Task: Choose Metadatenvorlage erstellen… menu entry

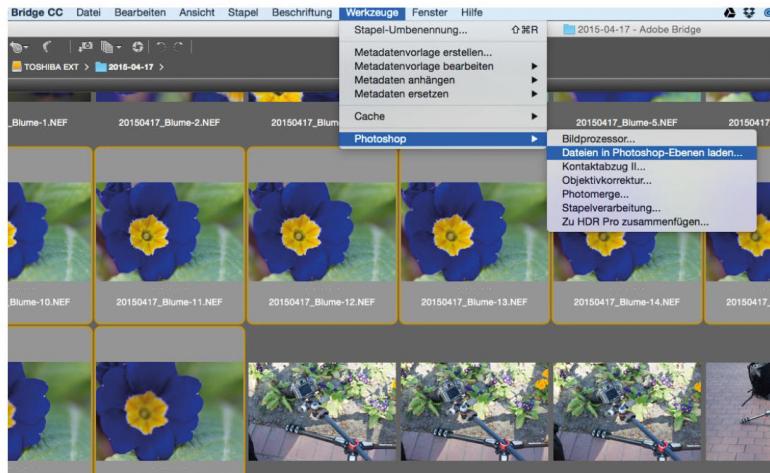Action: (x=443, y=52)
